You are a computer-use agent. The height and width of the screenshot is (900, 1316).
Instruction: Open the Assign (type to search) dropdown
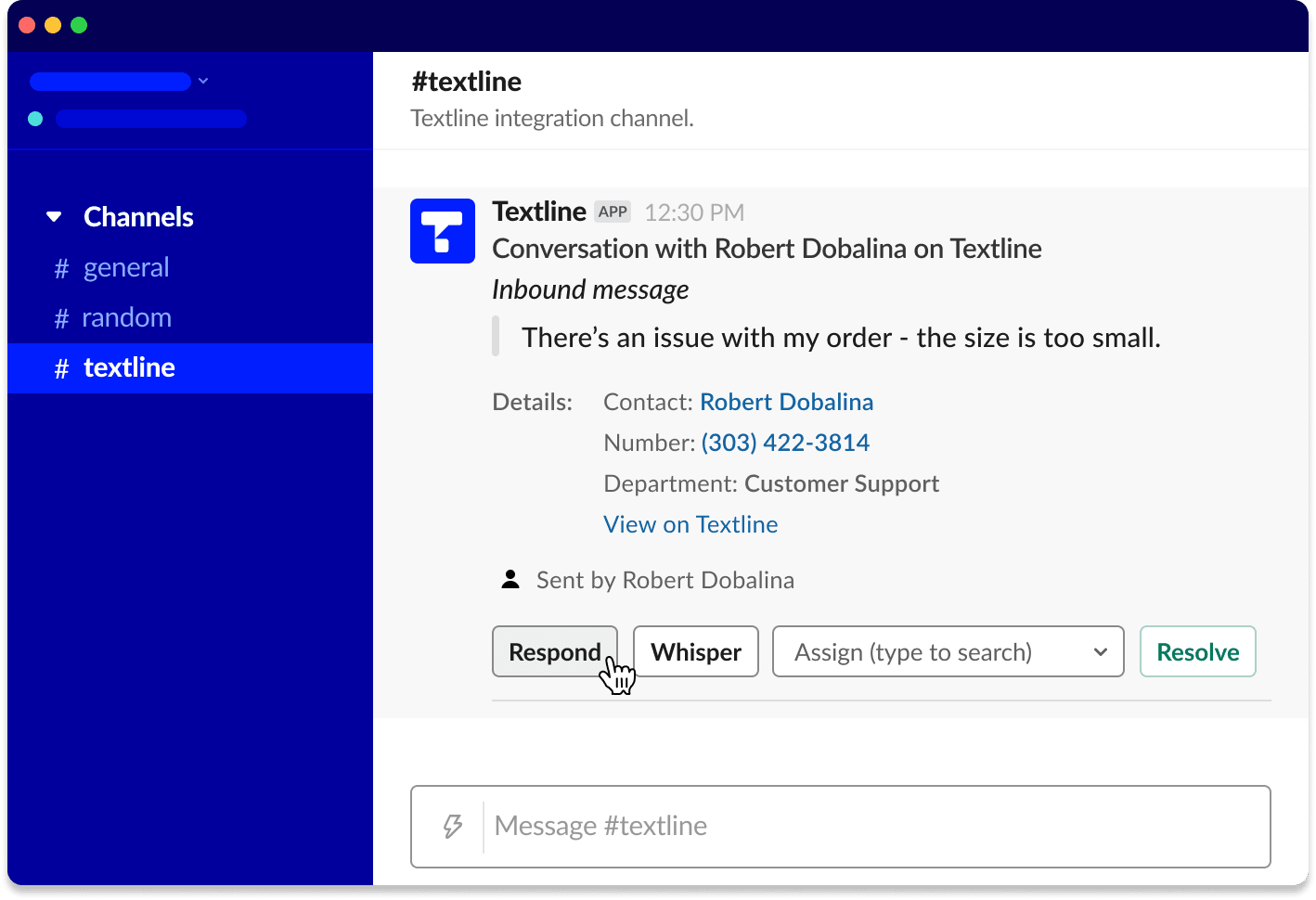pyautogui.click(x=948, y=651)
